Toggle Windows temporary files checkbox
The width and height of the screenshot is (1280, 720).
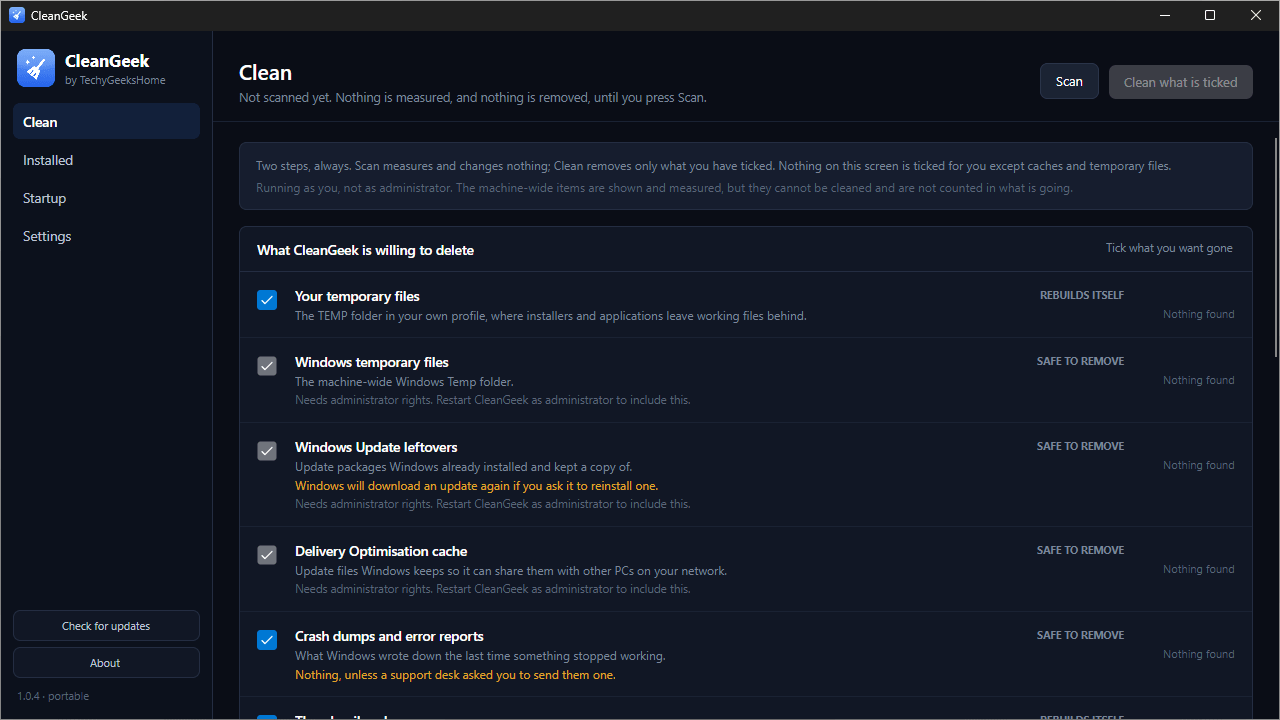tap(267, 366)
